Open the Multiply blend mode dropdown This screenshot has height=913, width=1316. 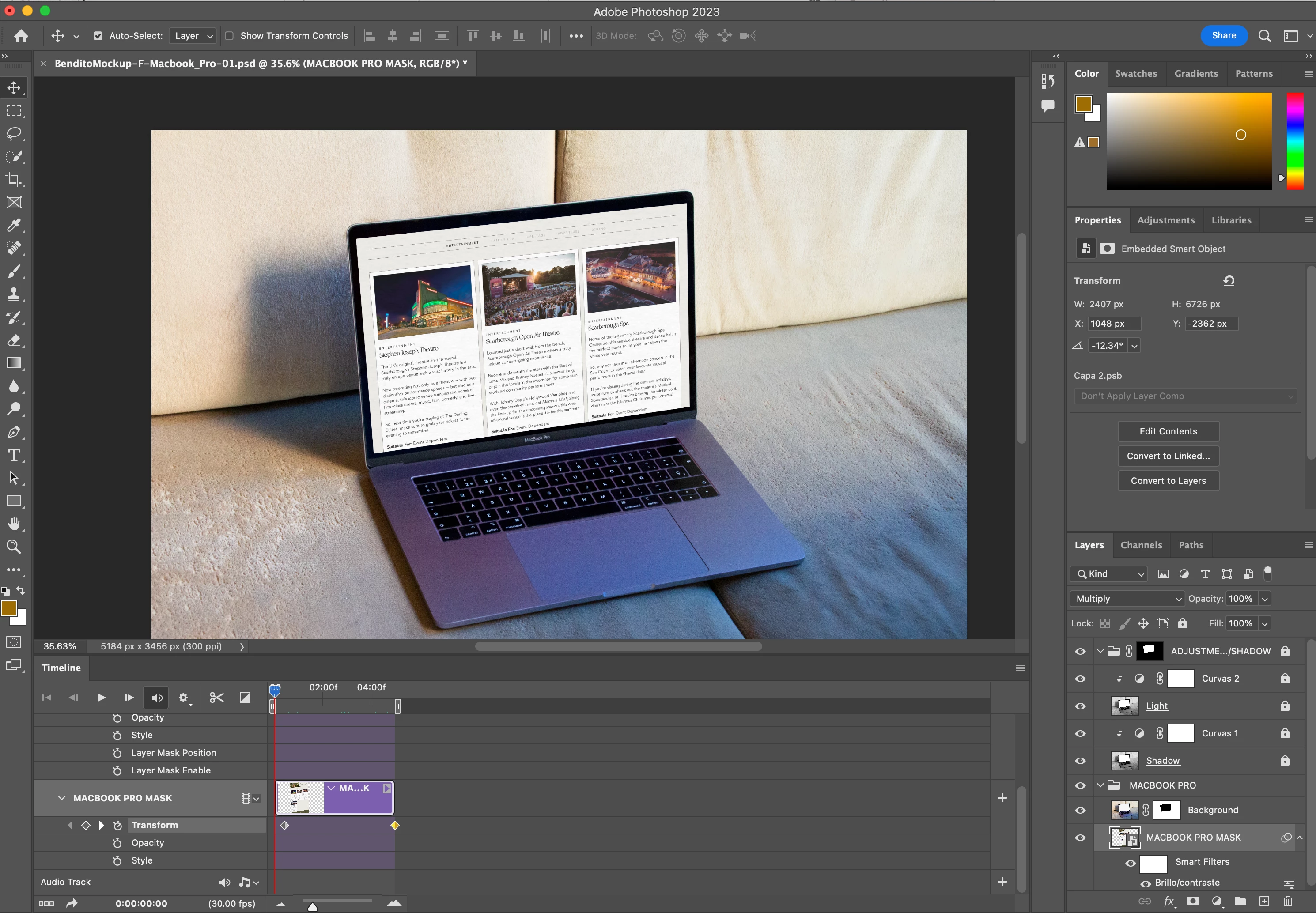(1126, 598)
